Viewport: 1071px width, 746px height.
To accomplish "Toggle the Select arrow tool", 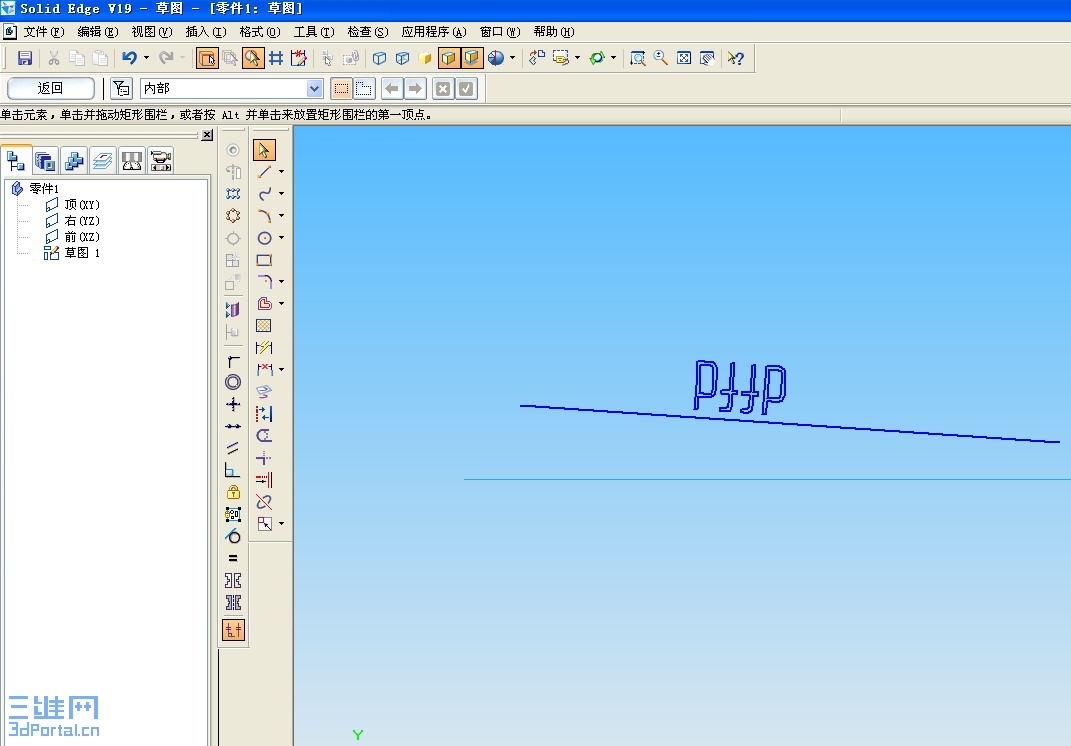I will tap(264, 150).
